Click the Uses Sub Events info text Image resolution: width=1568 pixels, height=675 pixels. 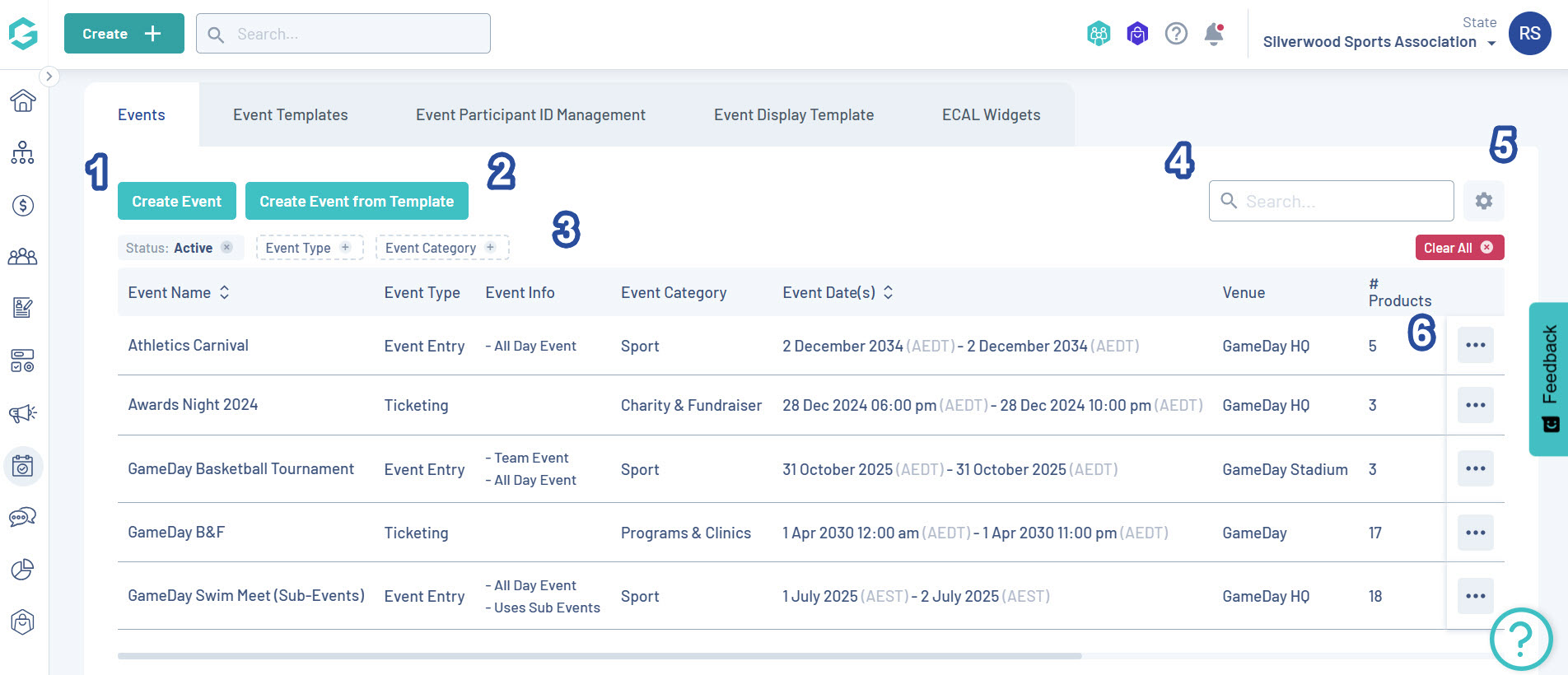click(543, 607)
